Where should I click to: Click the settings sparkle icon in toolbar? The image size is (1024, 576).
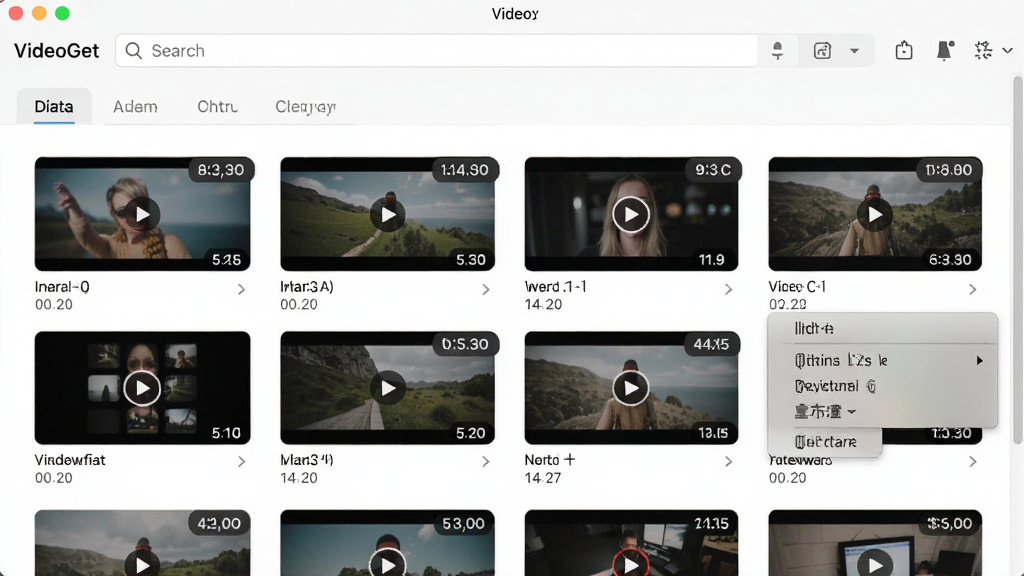point(984,50)
